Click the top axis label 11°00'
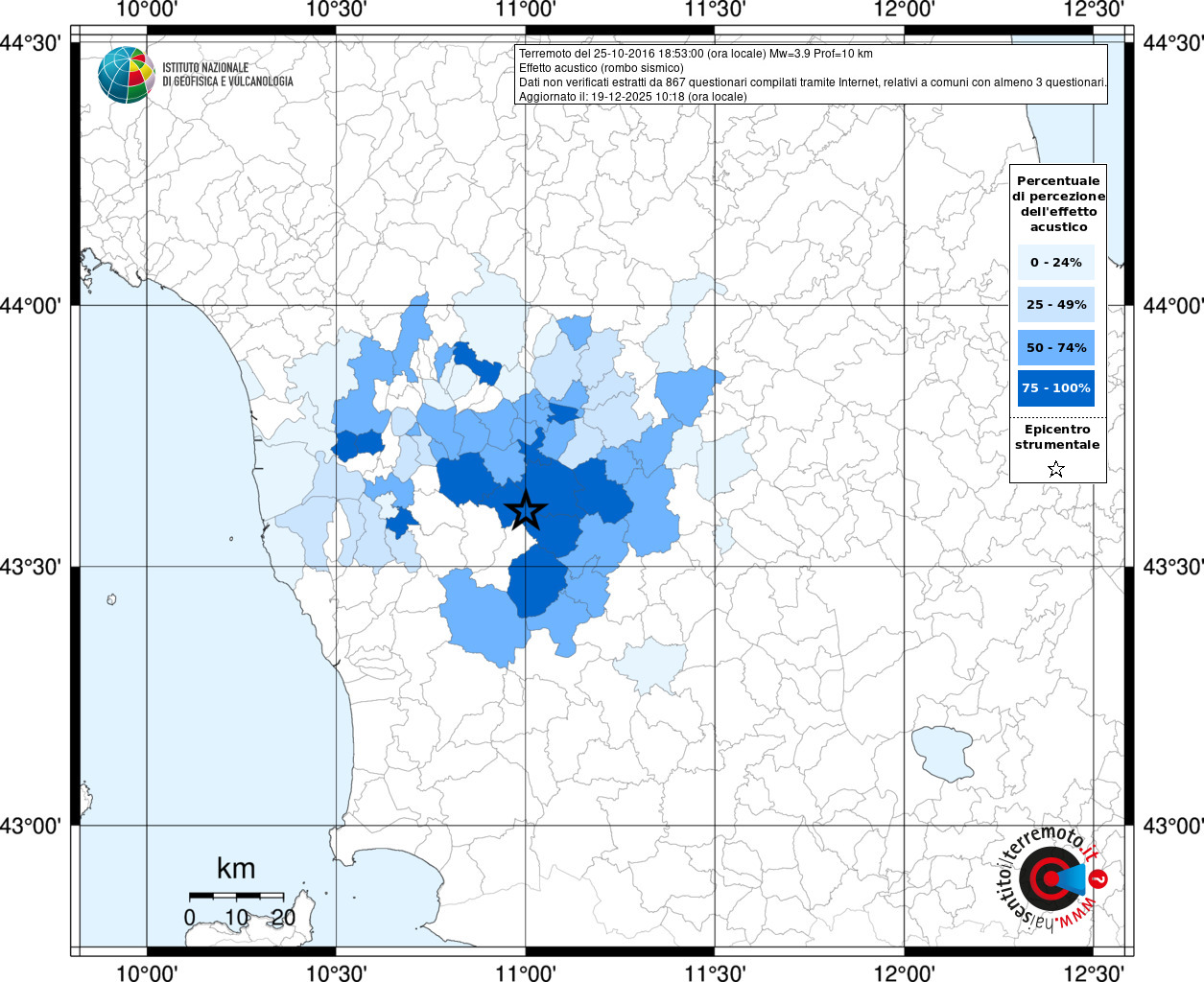The width and height of the screenshot is (1204, 982). pos(525,10)
